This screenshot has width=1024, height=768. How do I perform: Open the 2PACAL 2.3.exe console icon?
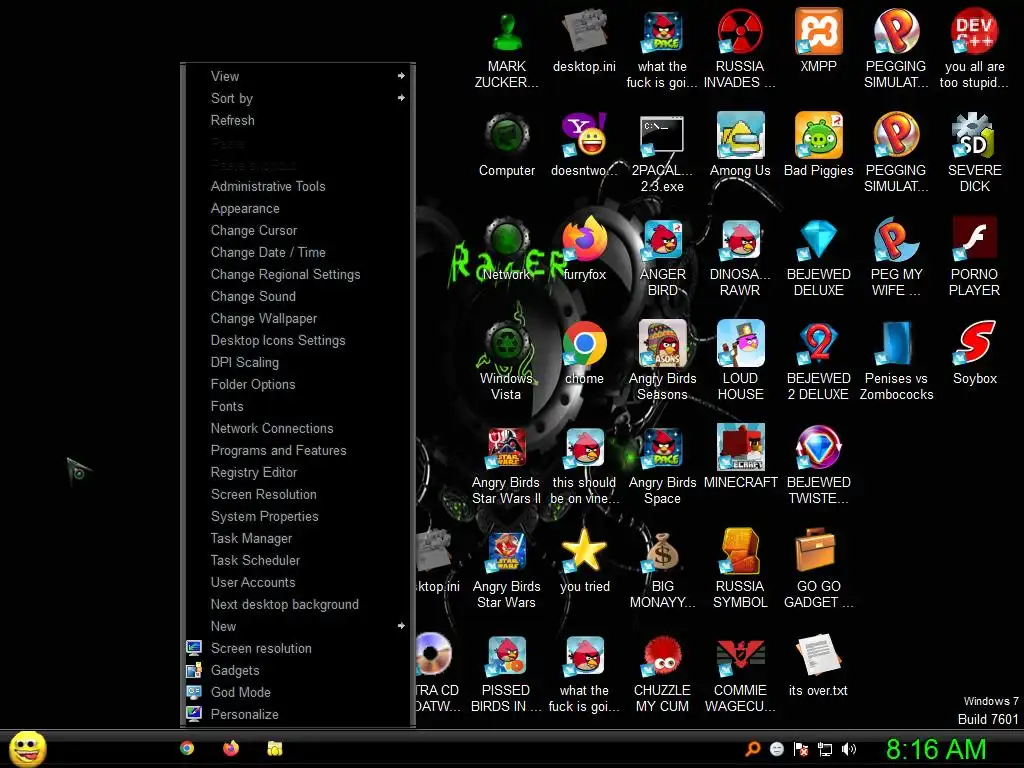[662, 153]
